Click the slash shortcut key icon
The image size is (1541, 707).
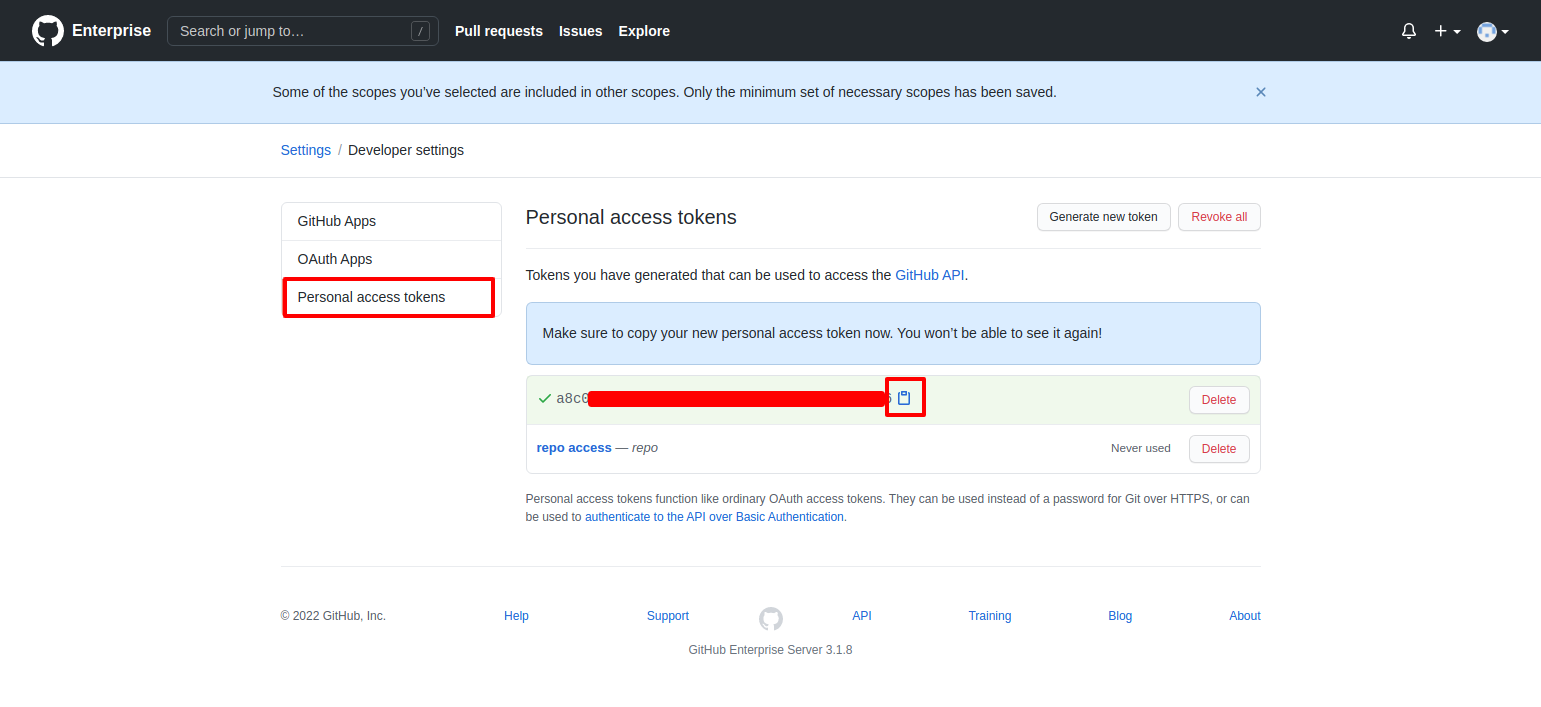coord(420,31)
